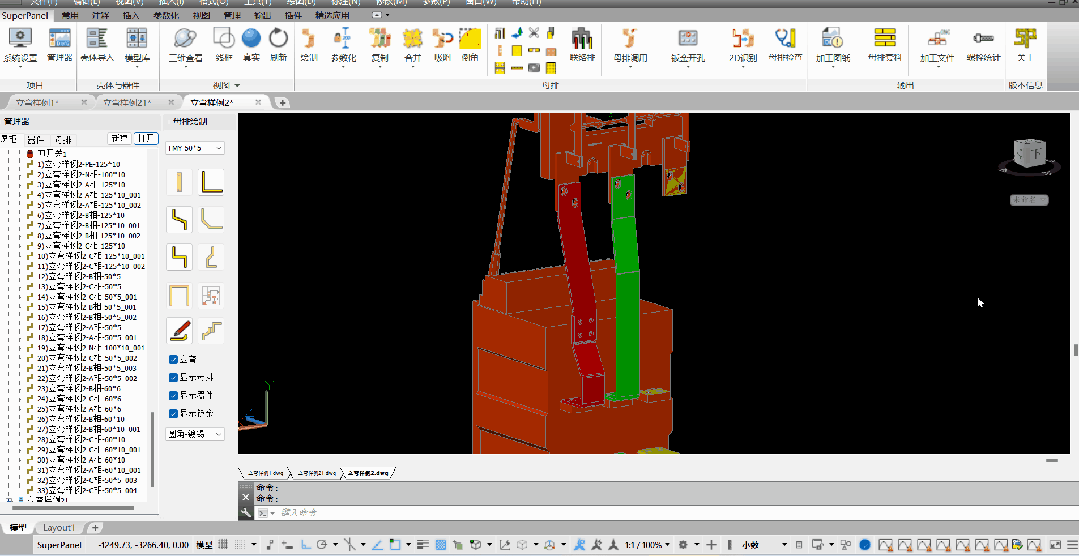Screen dimensions: 1079x556
Task: Open the 参数化 tool dropdown arrow
Action: 343,67
